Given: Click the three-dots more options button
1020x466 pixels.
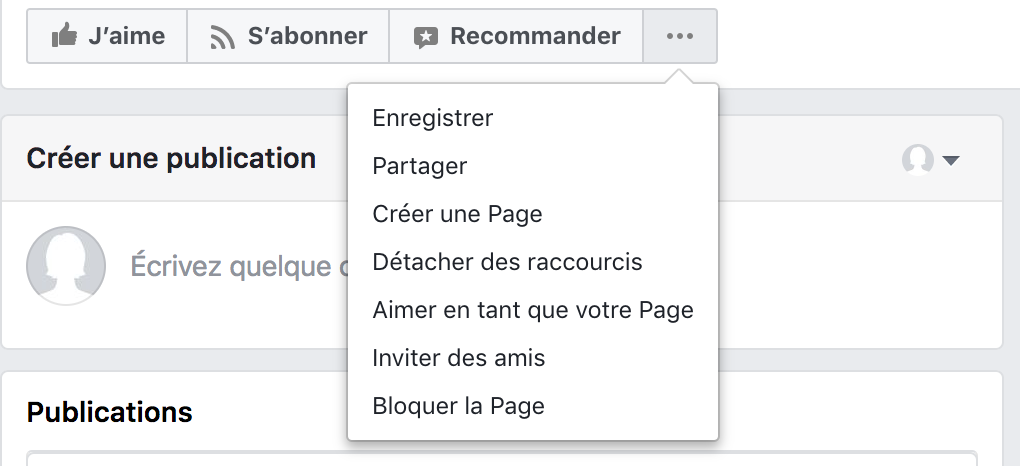Looking at the screenshot, I should 680,37.
